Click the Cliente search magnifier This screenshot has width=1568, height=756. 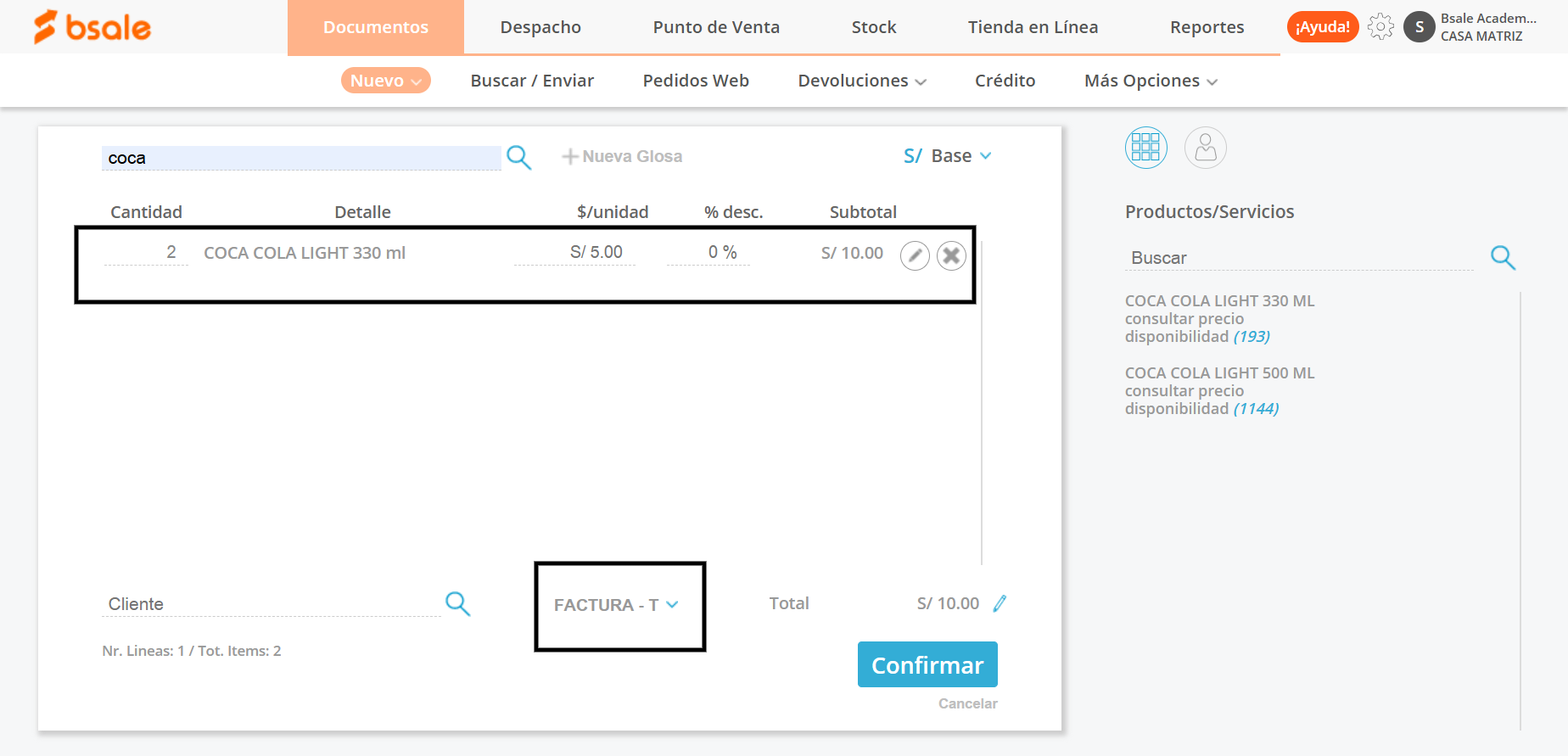457,603
